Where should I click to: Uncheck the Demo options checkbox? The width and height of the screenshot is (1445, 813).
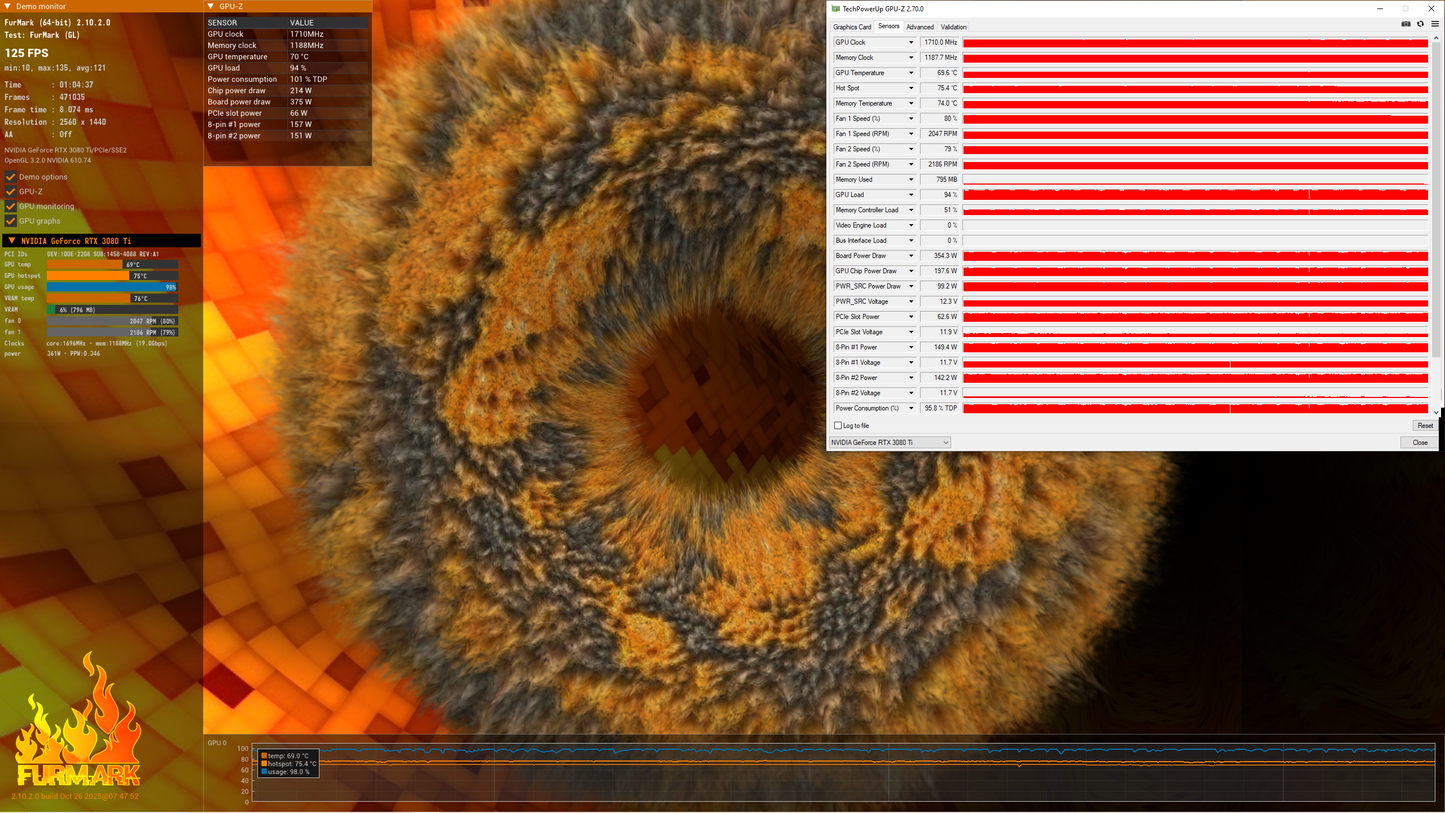coord(10,177)
